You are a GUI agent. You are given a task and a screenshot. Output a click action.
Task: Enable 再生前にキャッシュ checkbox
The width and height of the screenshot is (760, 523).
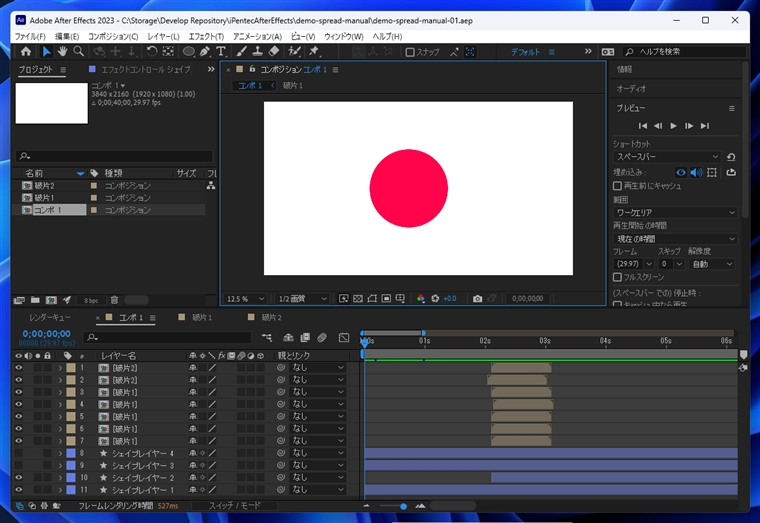617,186
